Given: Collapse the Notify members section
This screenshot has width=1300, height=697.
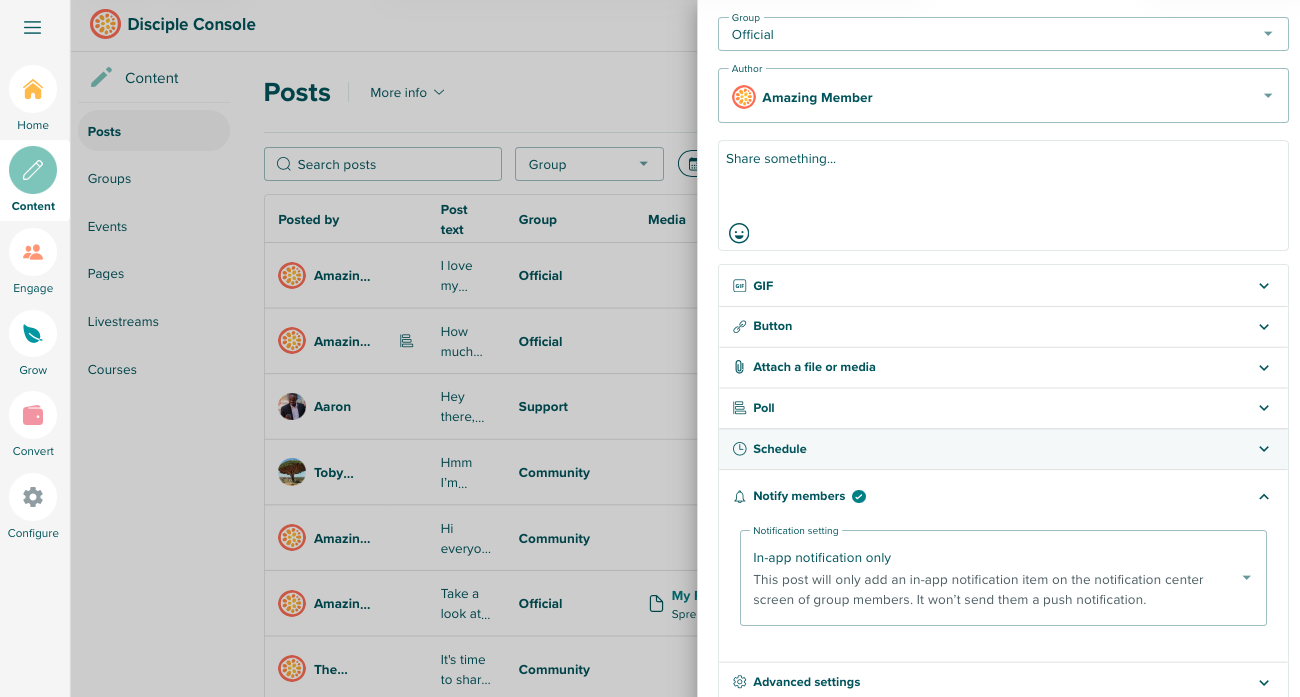Looking at the screenshot, I should [1263, 497].
